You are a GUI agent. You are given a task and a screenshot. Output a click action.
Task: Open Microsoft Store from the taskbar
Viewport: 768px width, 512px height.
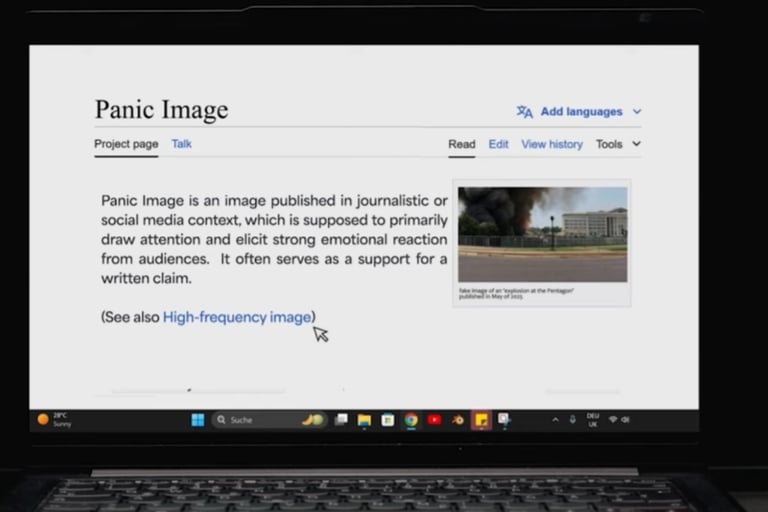387,420
